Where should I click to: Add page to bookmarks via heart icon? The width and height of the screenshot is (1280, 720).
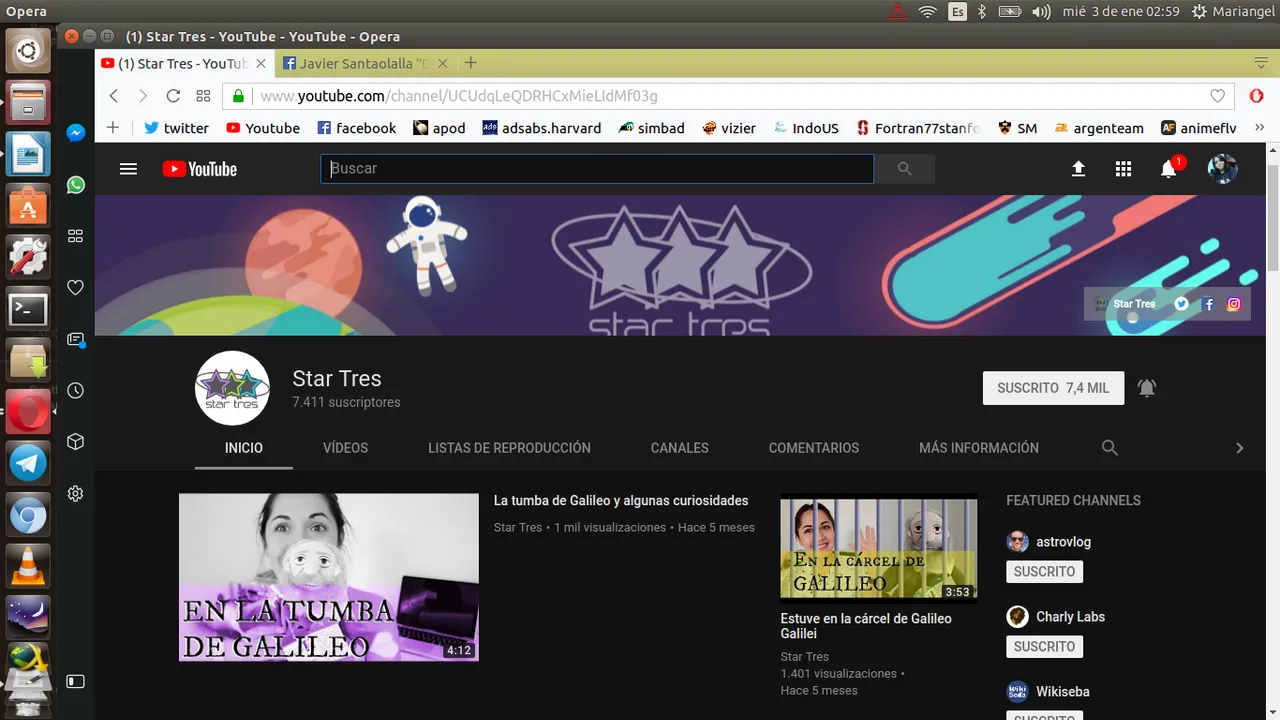[x=1217, y=96]
